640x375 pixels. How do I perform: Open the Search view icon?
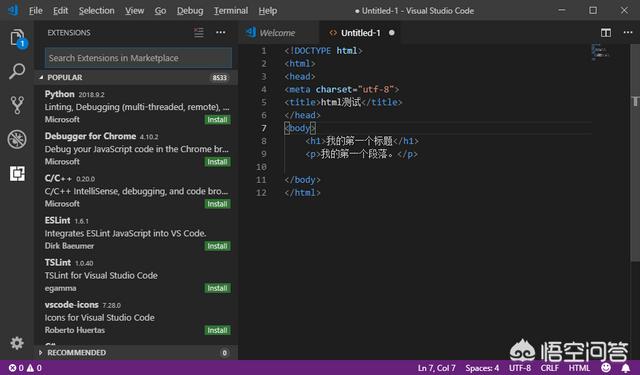click(17, 71)
